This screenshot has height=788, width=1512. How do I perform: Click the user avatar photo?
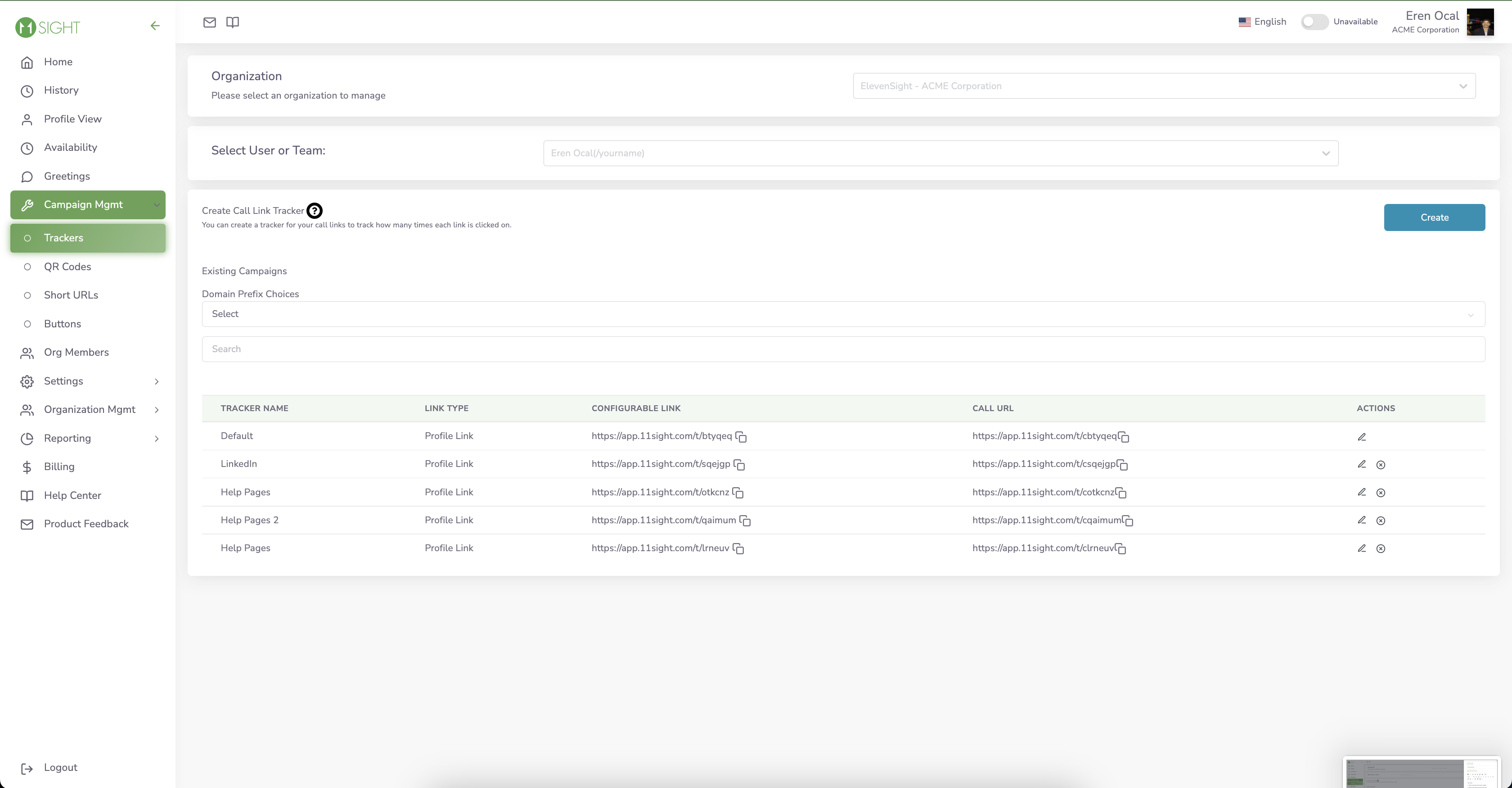[x=1480, y=23]
